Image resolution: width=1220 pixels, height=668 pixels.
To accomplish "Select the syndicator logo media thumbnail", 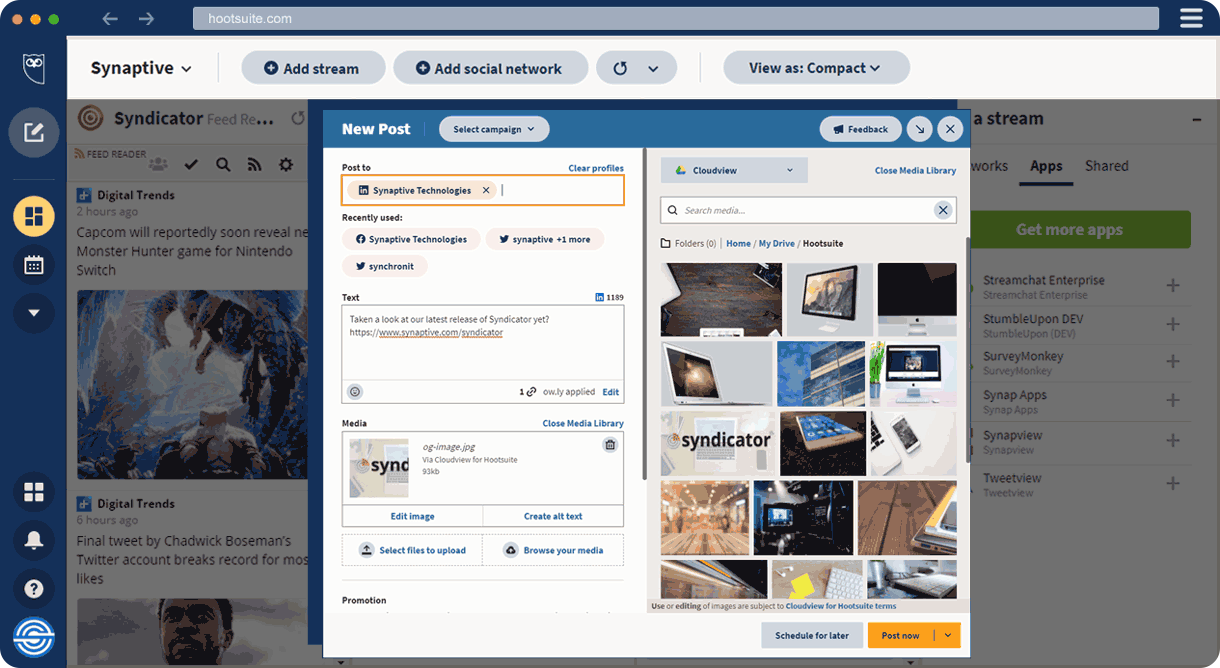I will (718, 443).
